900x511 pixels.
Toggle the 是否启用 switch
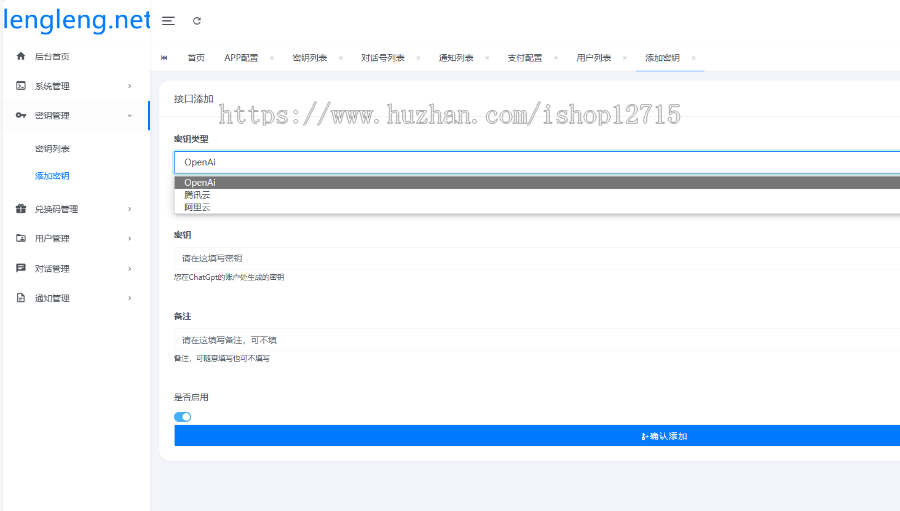click(183, 417)
